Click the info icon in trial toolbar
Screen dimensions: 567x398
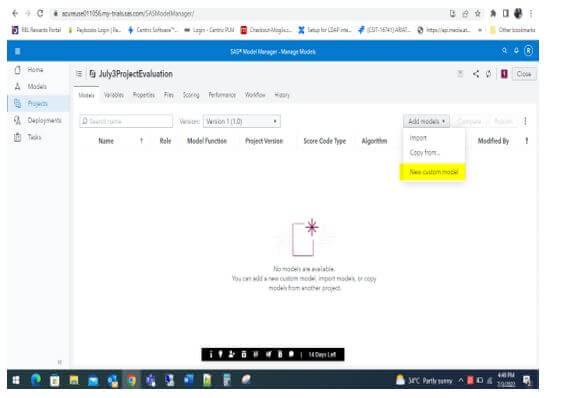211,355
